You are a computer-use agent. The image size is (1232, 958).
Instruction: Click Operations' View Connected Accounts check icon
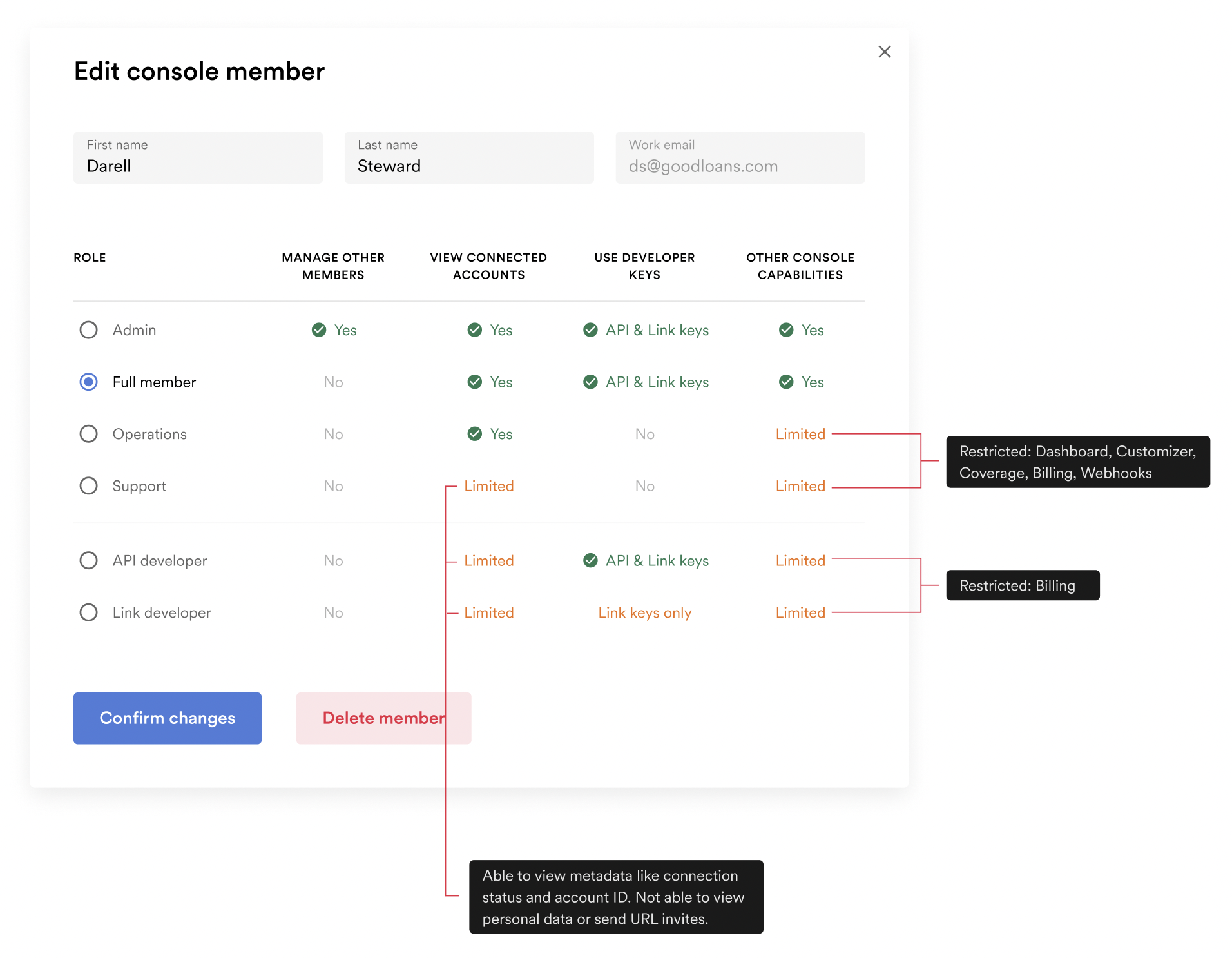coord(475,434)
